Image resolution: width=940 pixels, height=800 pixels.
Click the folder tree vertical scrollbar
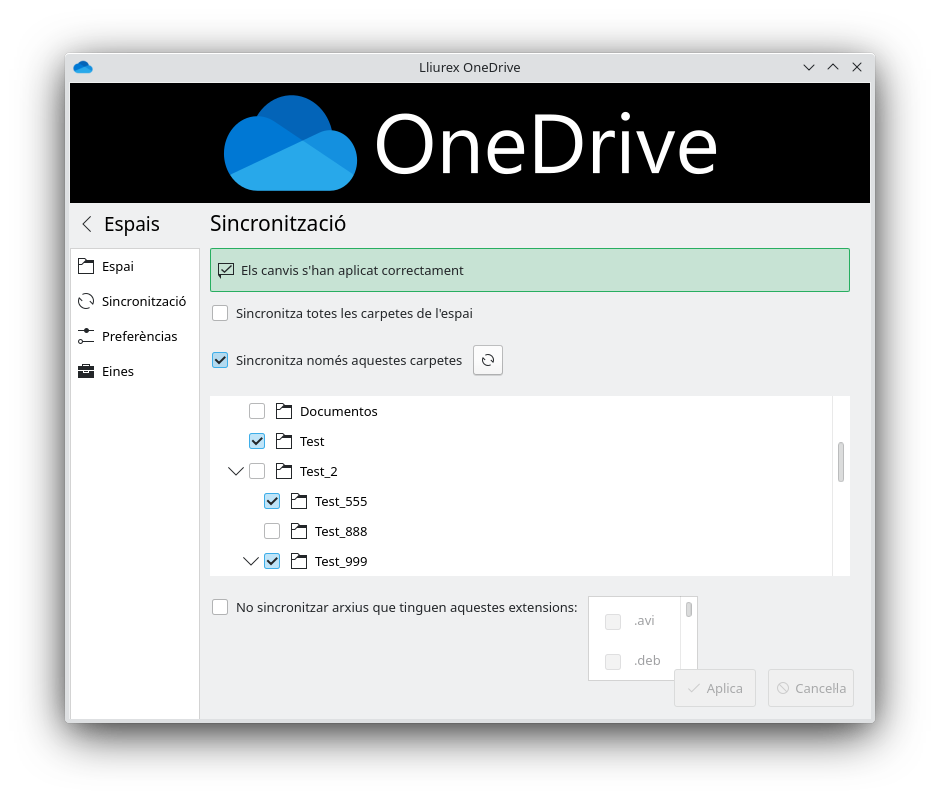[x=841, y=462]
